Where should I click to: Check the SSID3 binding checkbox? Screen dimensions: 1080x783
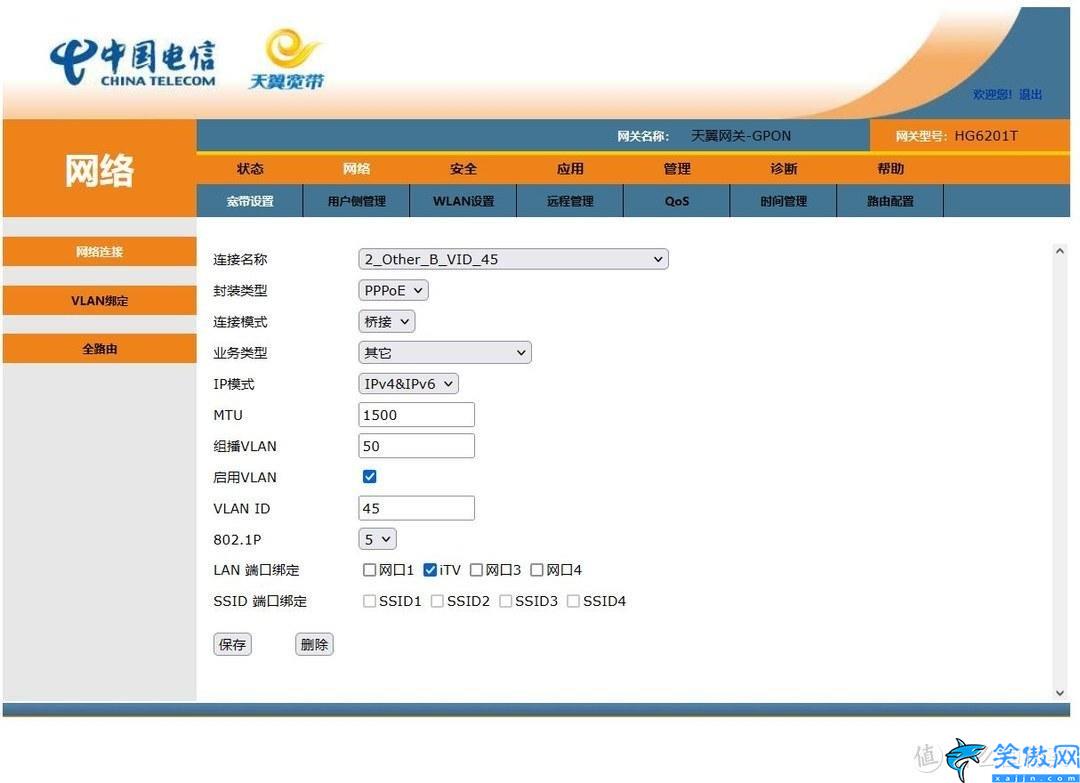pos(505,601)
